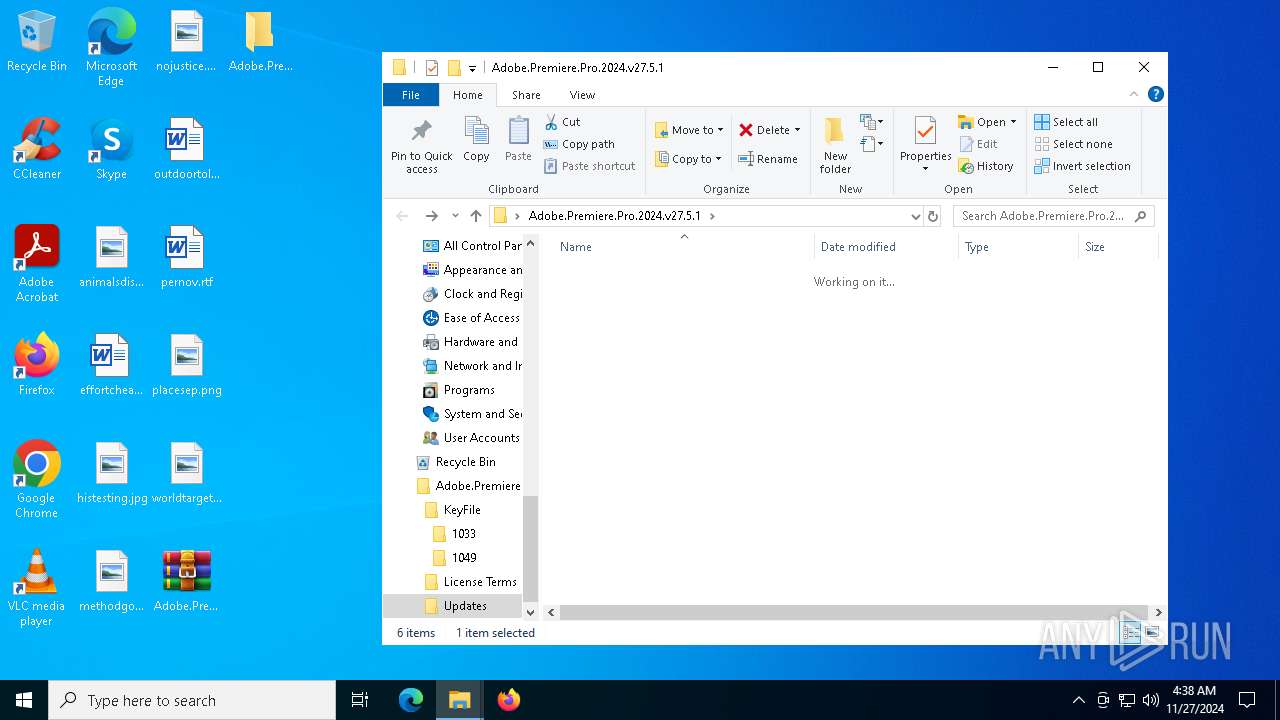Select the Adobe Acrobat desktop icon
1280x720 pixels.
37,264
